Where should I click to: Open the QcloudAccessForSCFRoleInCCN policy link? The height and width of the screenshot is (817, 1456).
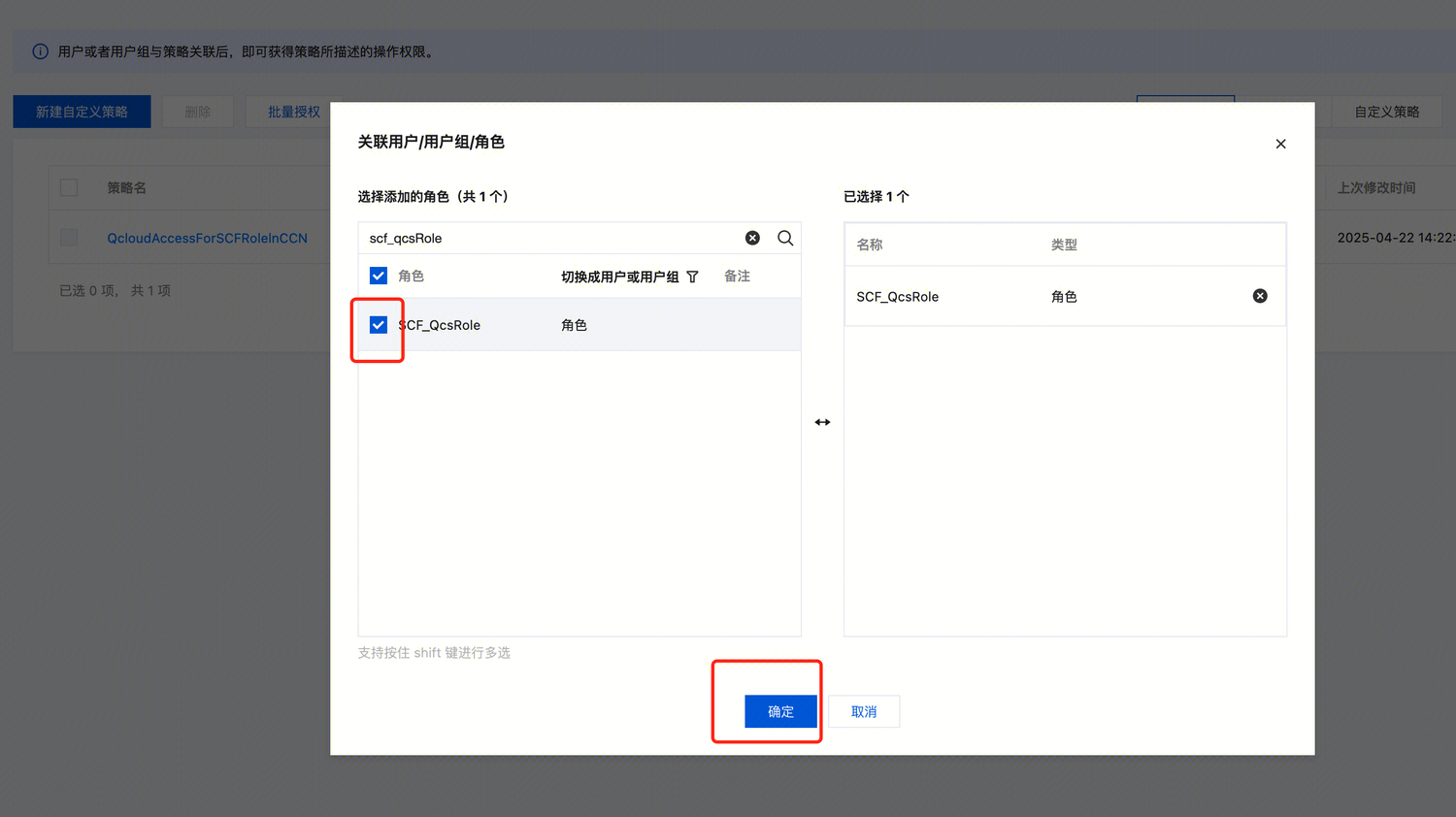(207, 238)
